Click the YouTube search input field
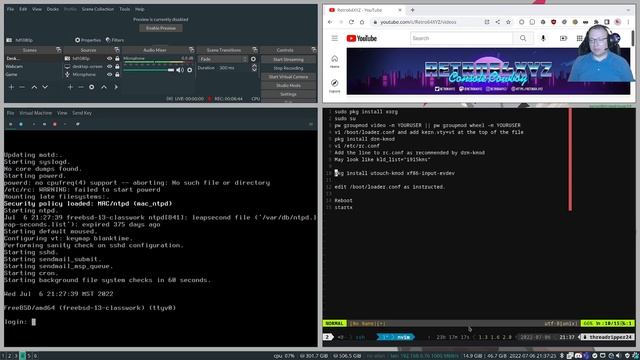Screen dimensions: 640x360 [x=462, y=38]
